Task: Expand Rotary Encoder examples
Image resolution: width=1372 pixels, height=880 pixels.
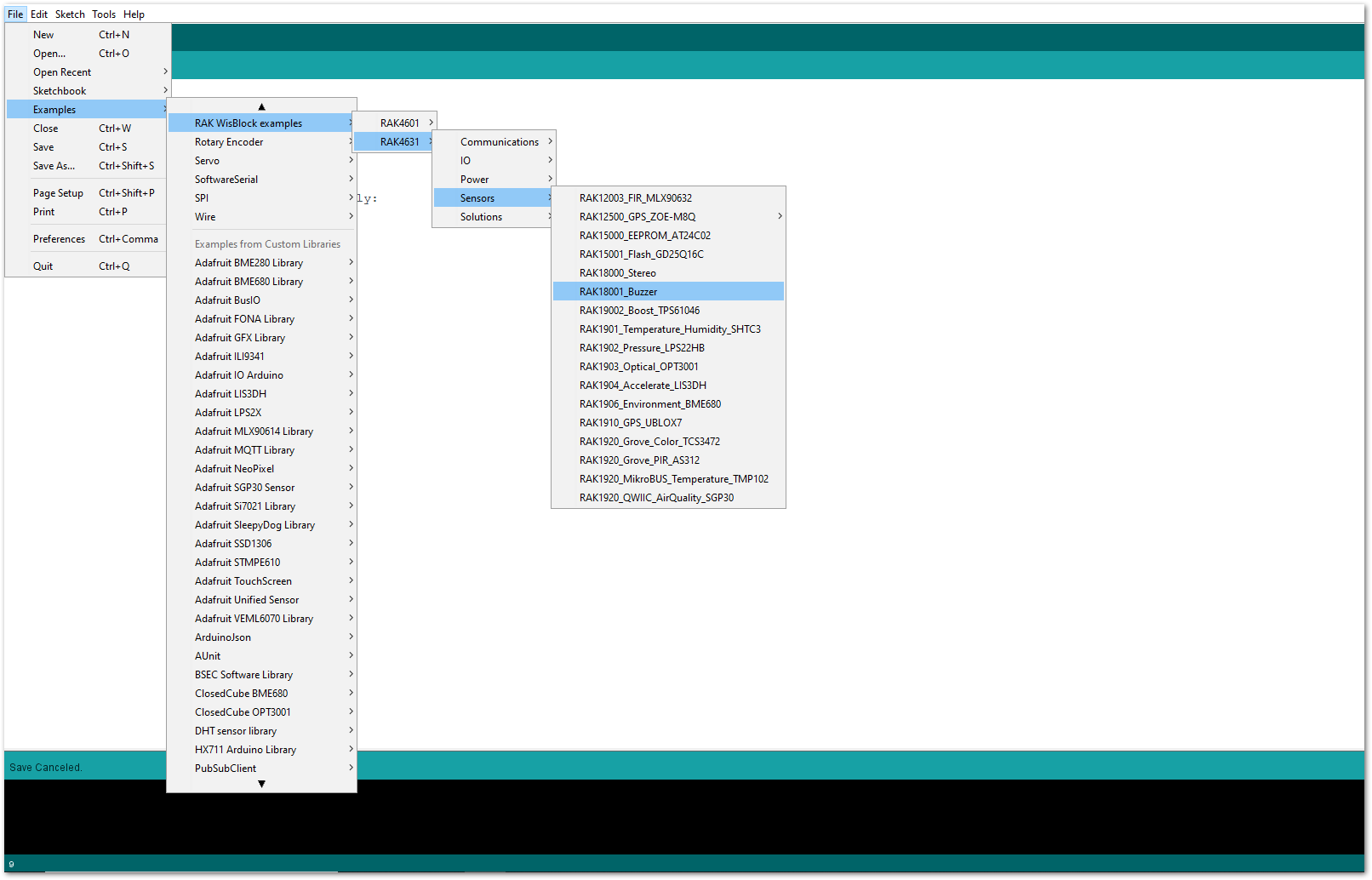Action: (x=261, y=142)
